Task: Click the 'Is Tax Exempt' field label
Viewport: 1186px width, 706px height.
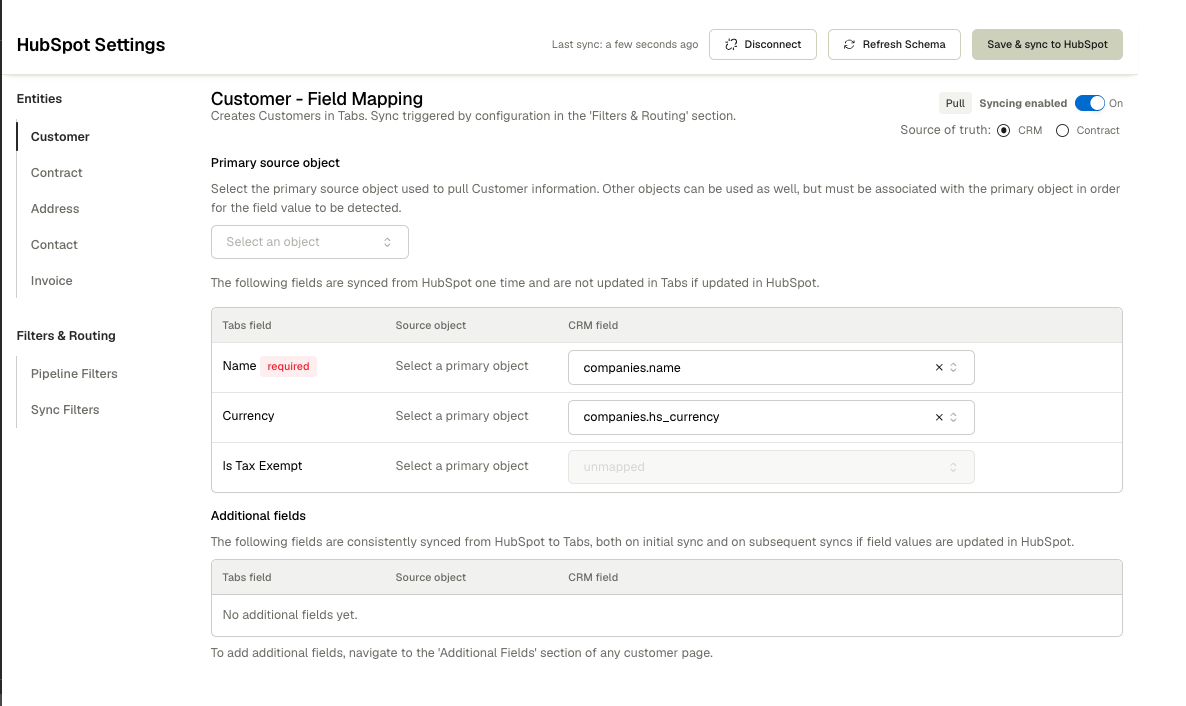Action: pos(262,466)
